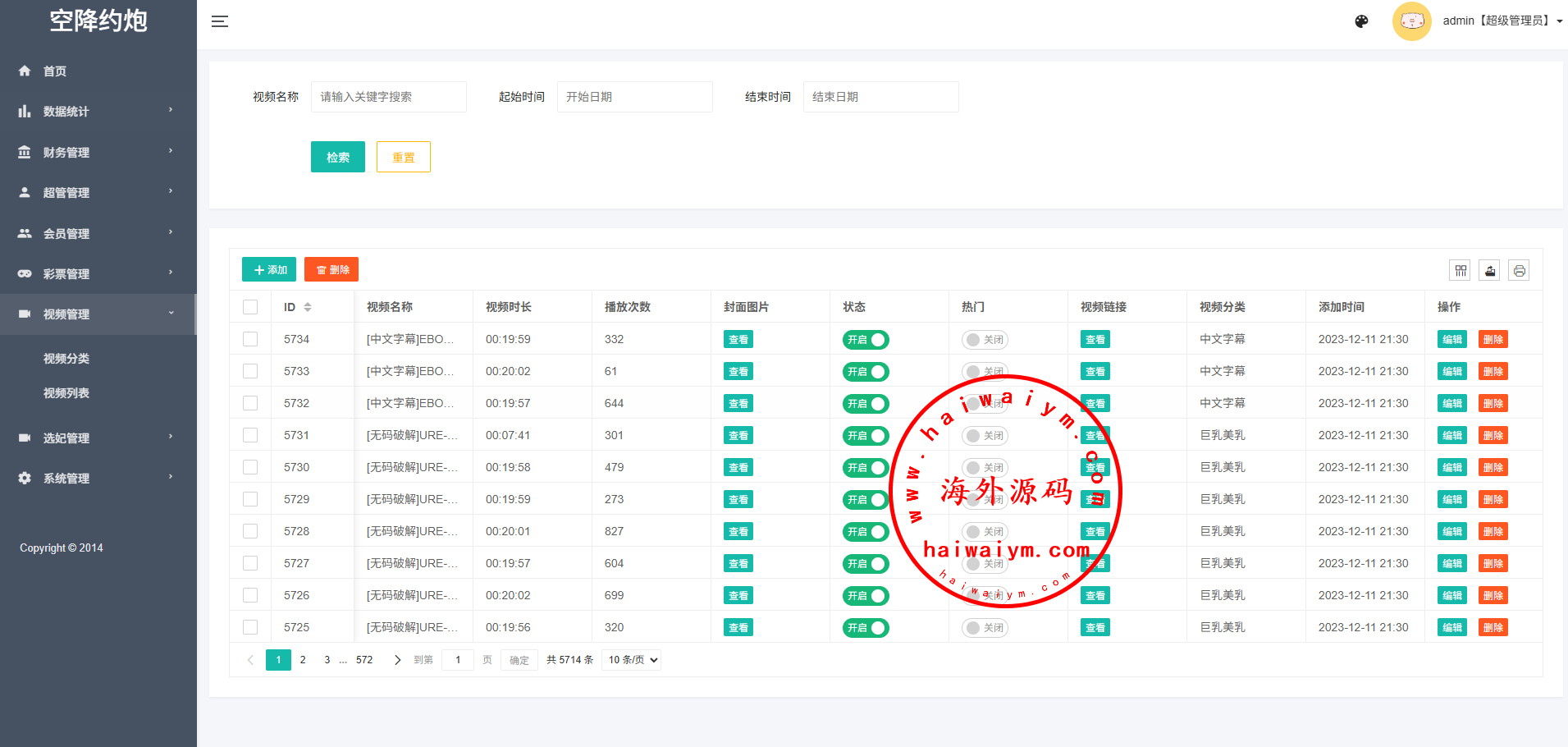Click the orange 删除 batch delete button

(331, 270)
